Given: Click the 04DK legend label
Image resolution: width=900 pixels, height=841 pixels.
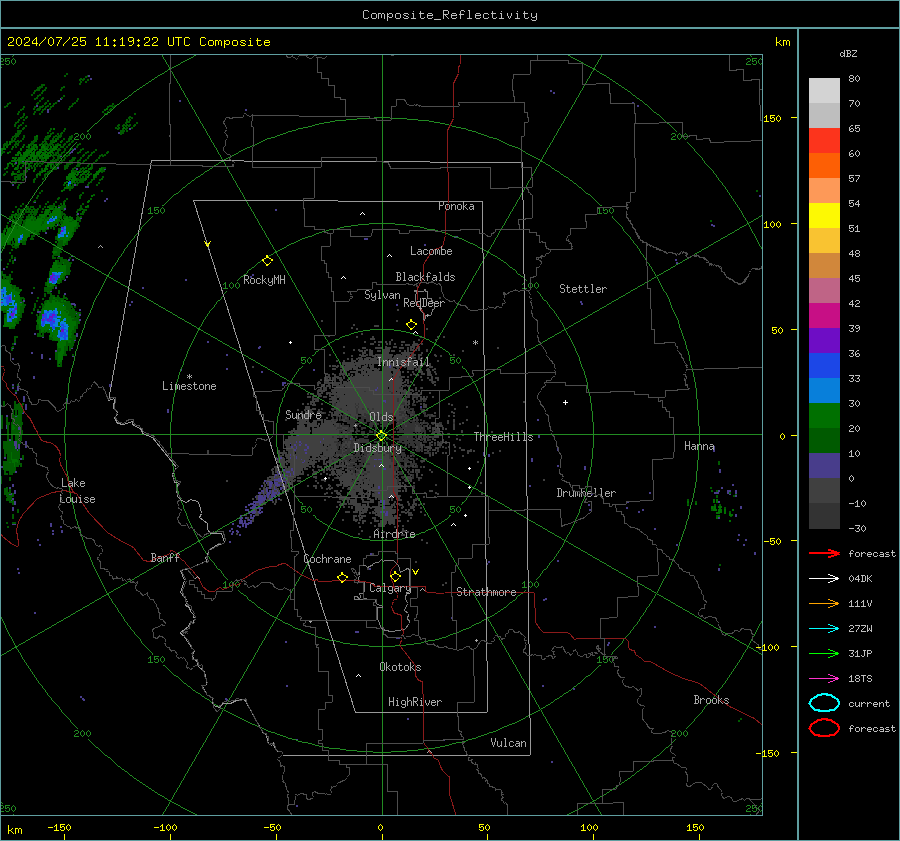Looking at the screenshot, I should click(x=860, y=579).
